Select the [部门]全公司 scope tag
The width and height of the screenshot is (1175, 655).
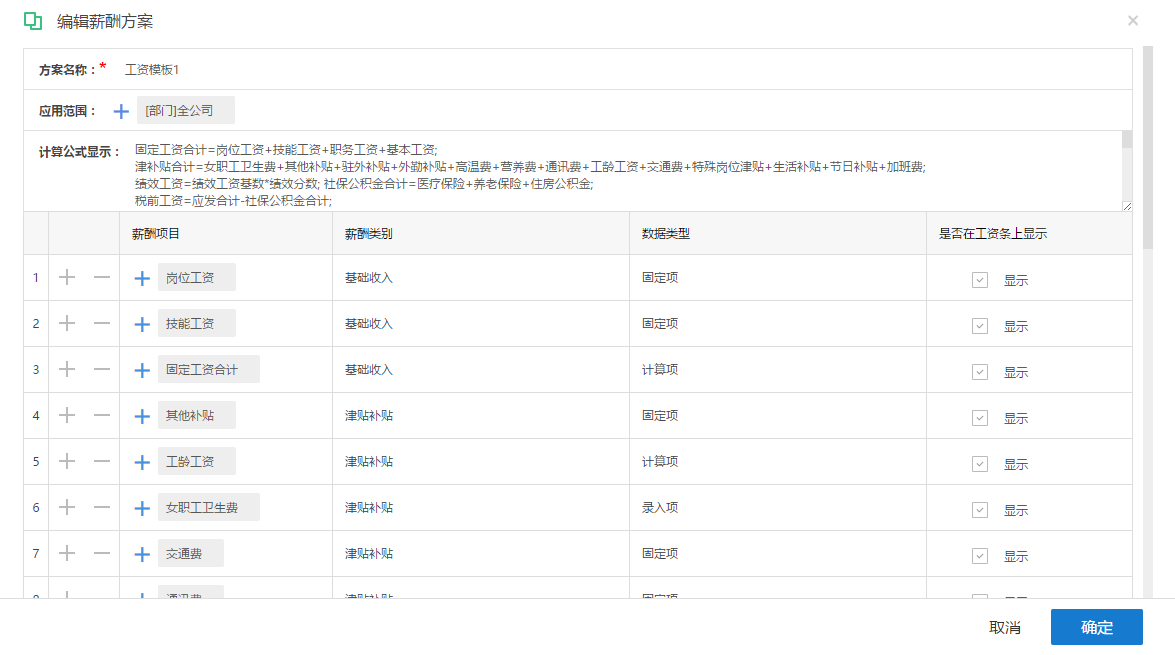(185, 110)
